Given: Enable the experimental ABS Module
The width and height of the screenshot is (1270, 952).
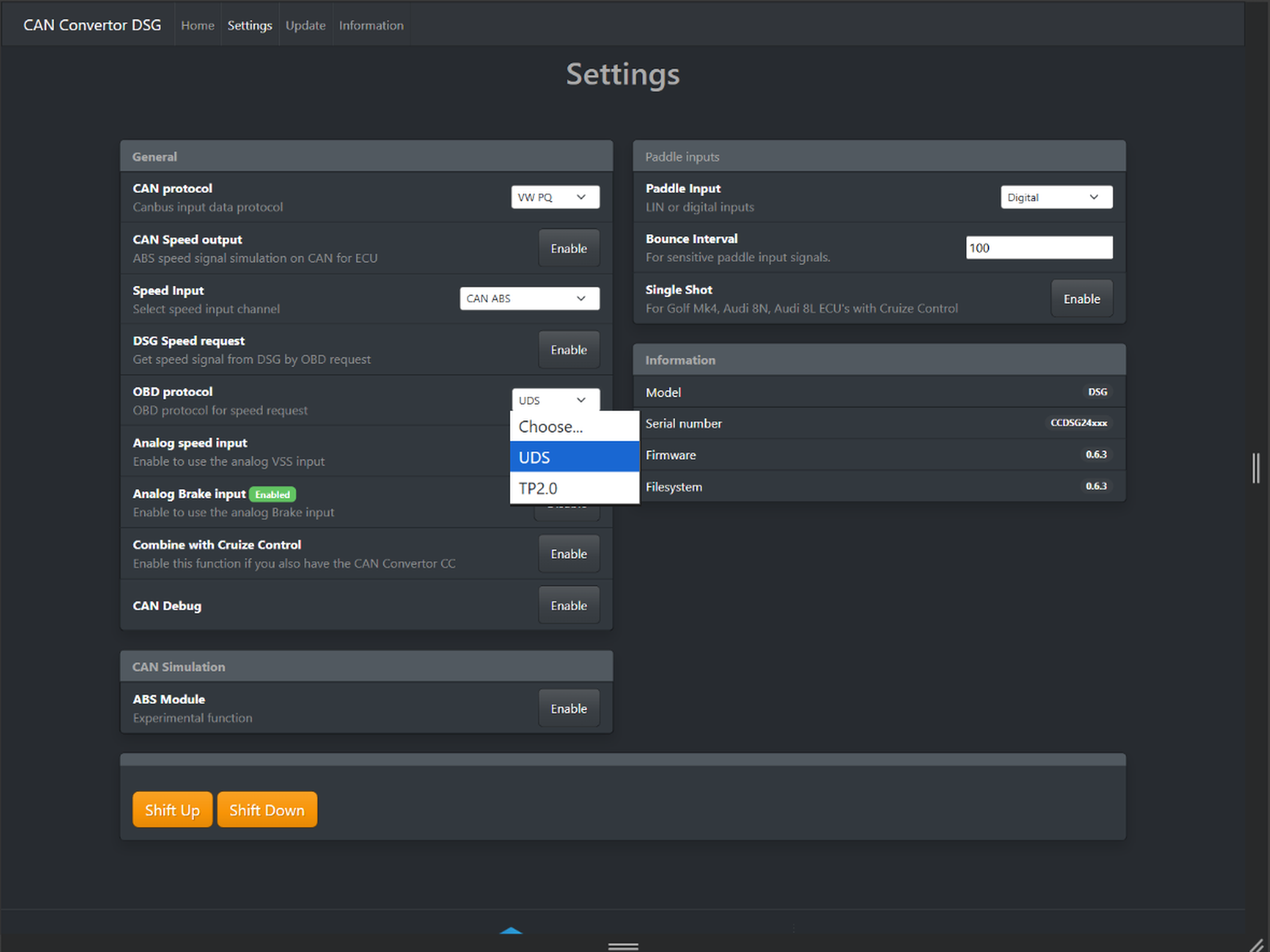Looking at the screenshot, I should pos(569,708).
